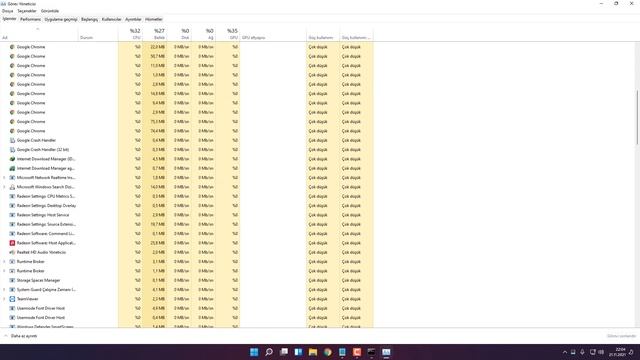This screenshot has width=640, height=360.
Task: Click the Radeon Settings Host Service icon
Action: [12, 215]
